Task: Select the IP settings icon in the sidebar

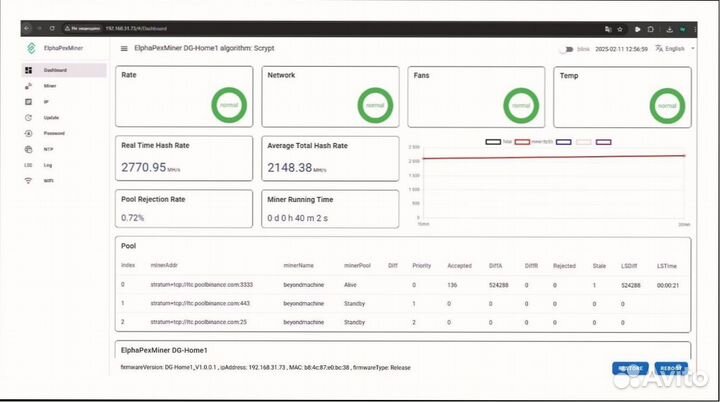Action: click(x=28, y=102)
